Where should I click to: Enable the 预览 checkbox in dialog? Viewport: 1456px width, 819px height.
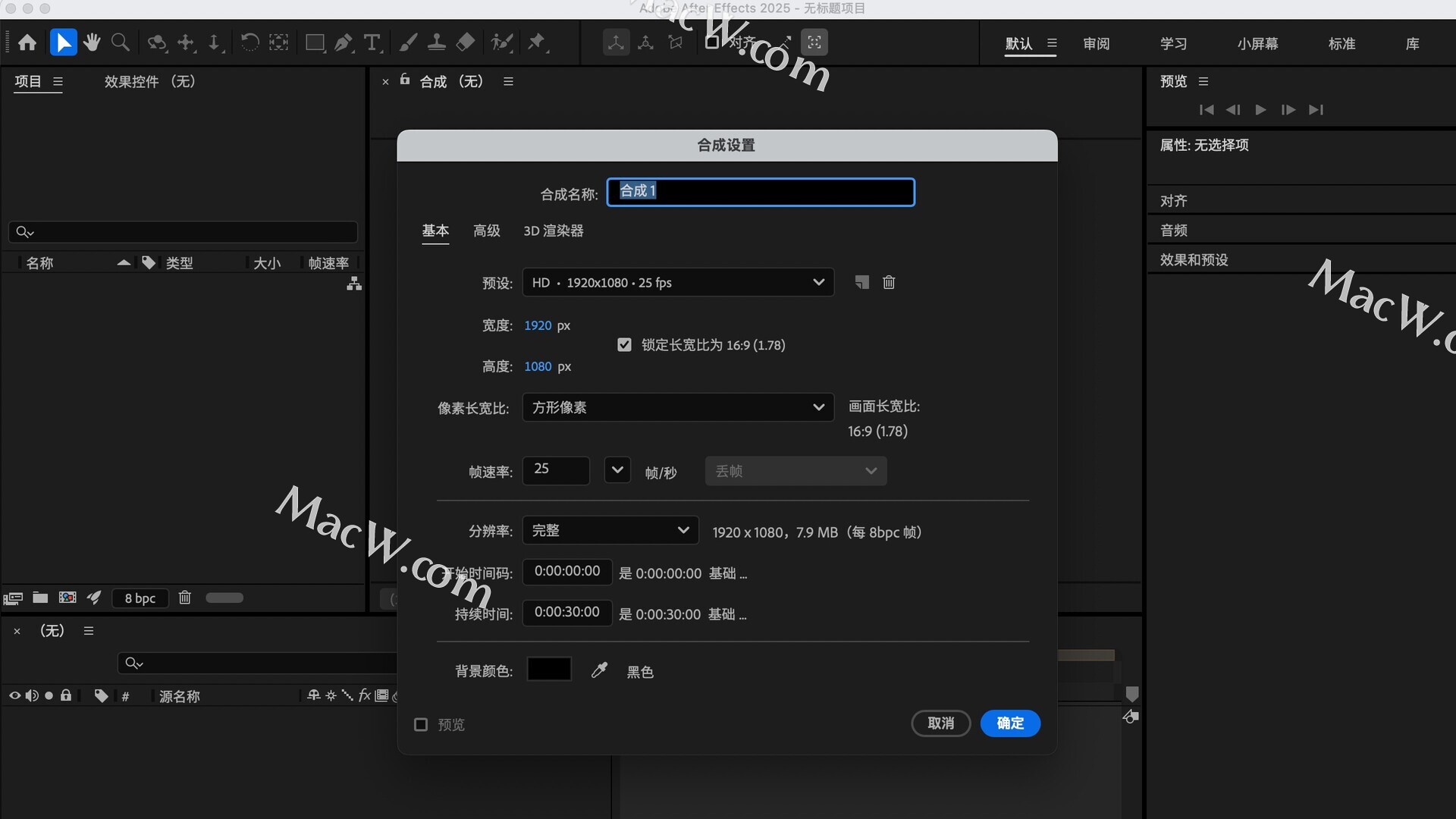pyautogui.click(x=421, y=725)
